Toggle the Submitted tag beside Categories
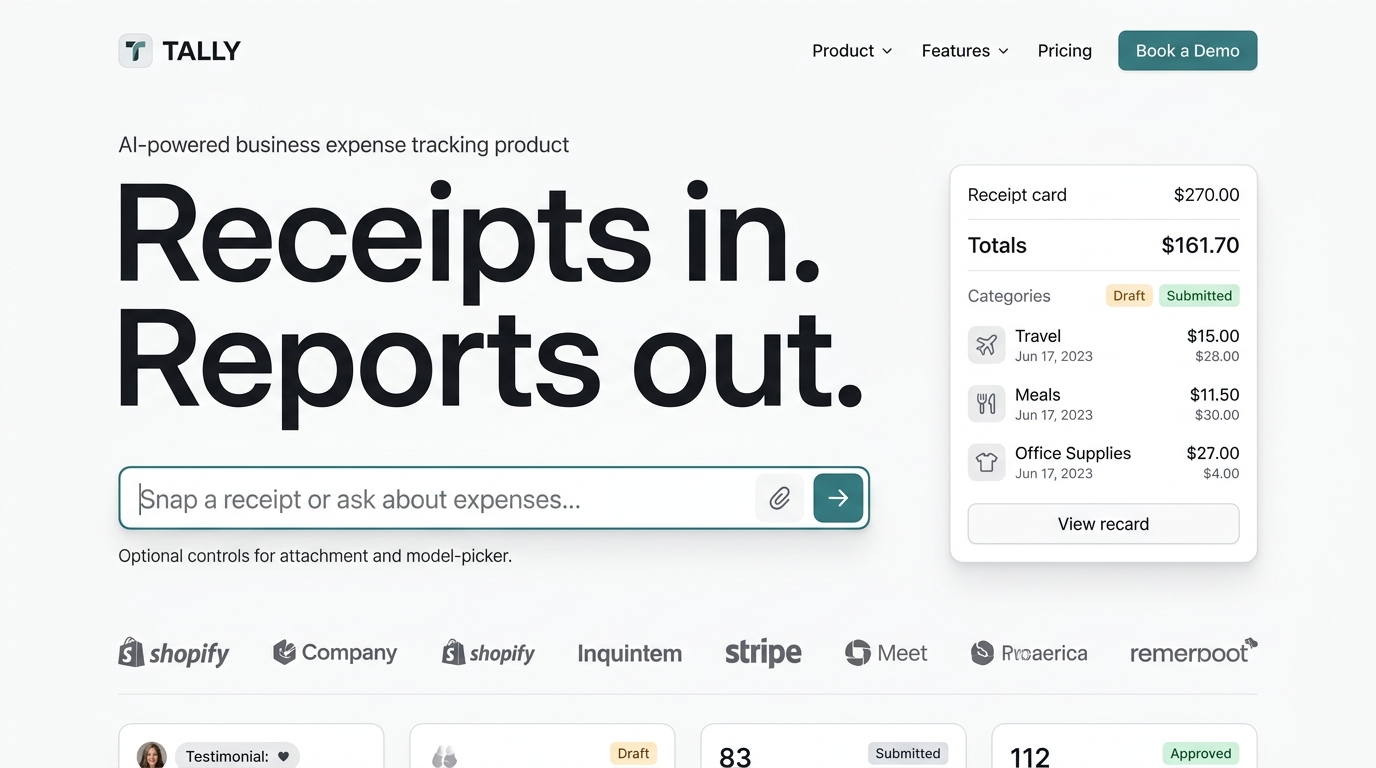 (1199, 296)
